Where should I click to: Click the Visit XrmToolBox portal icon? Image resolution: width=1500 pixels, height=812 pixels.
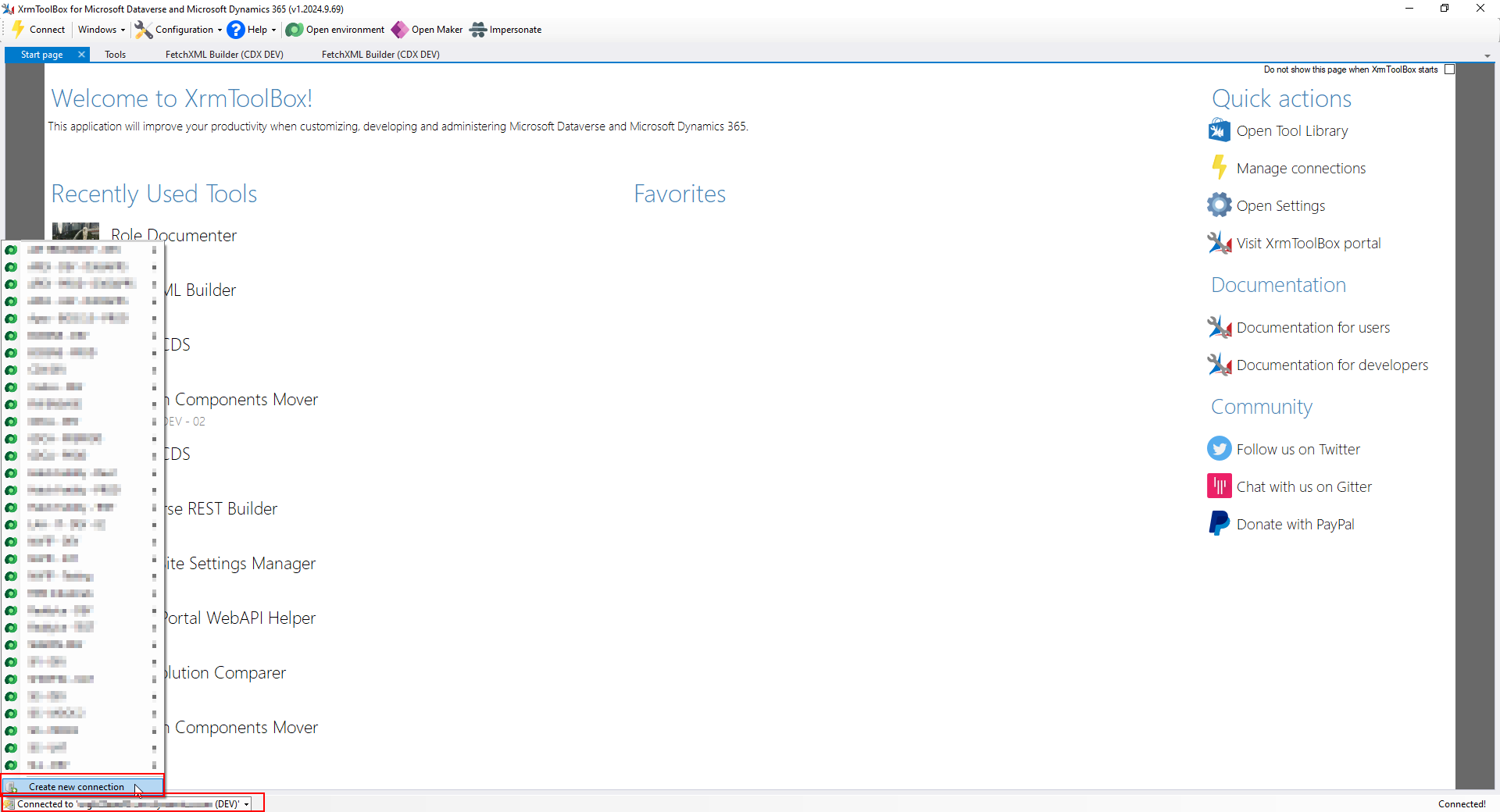click(x=1220, y=243)
